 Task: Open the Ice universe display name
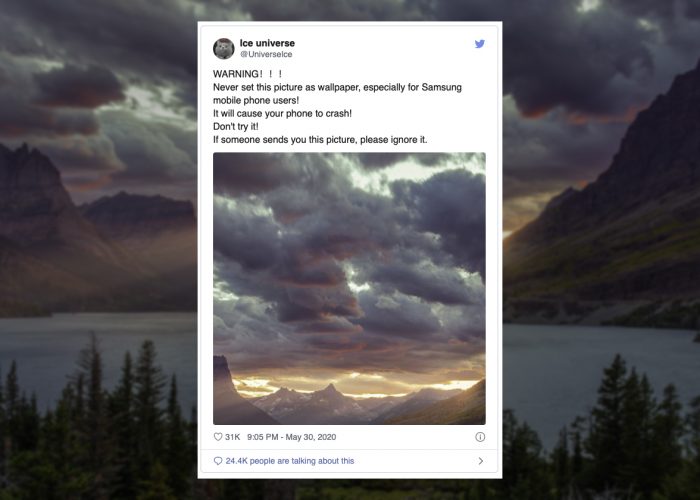267,43
